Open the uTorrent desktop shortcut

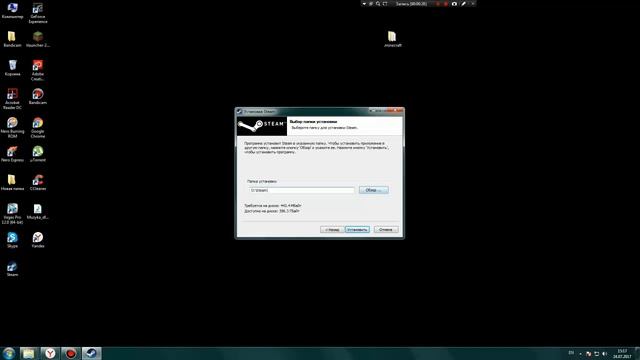click(x=38, y=154)
